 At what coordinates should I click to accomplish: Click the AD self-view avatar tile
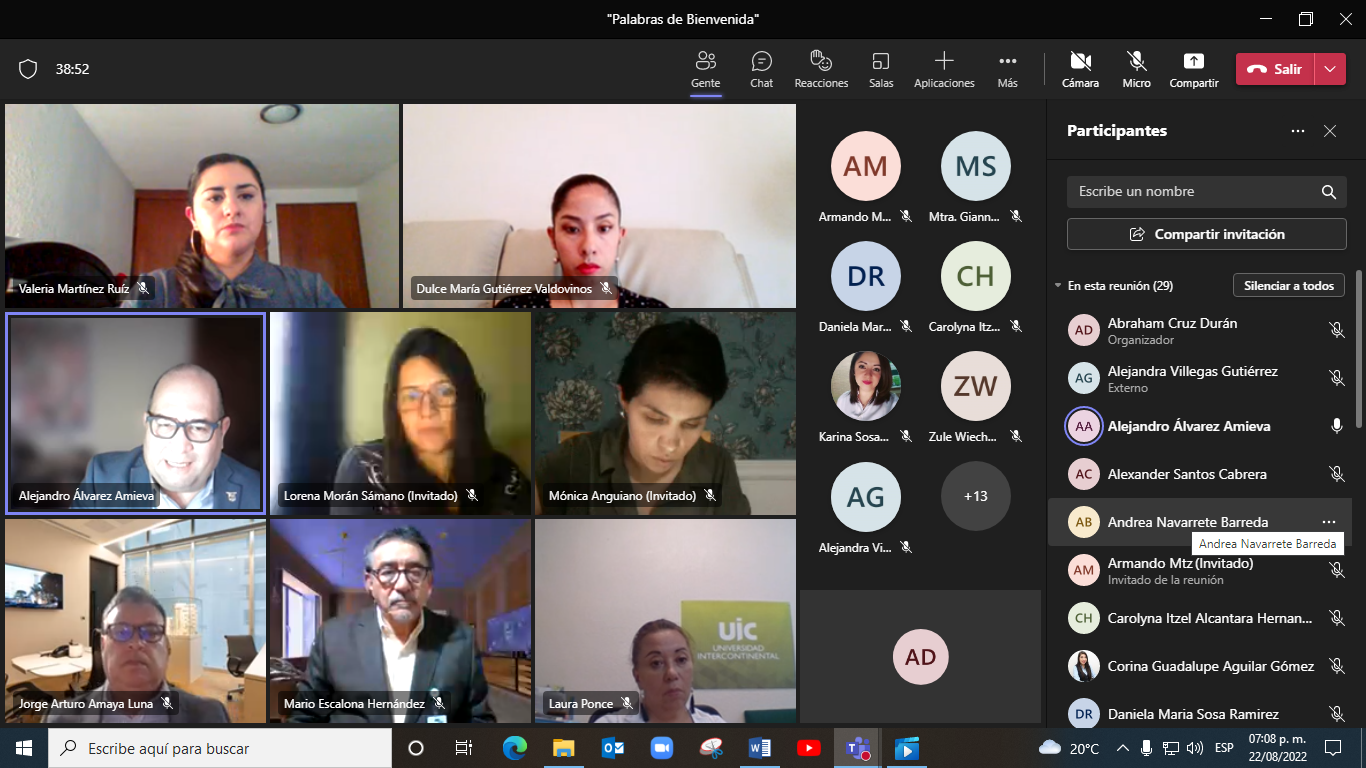(921, 657)
